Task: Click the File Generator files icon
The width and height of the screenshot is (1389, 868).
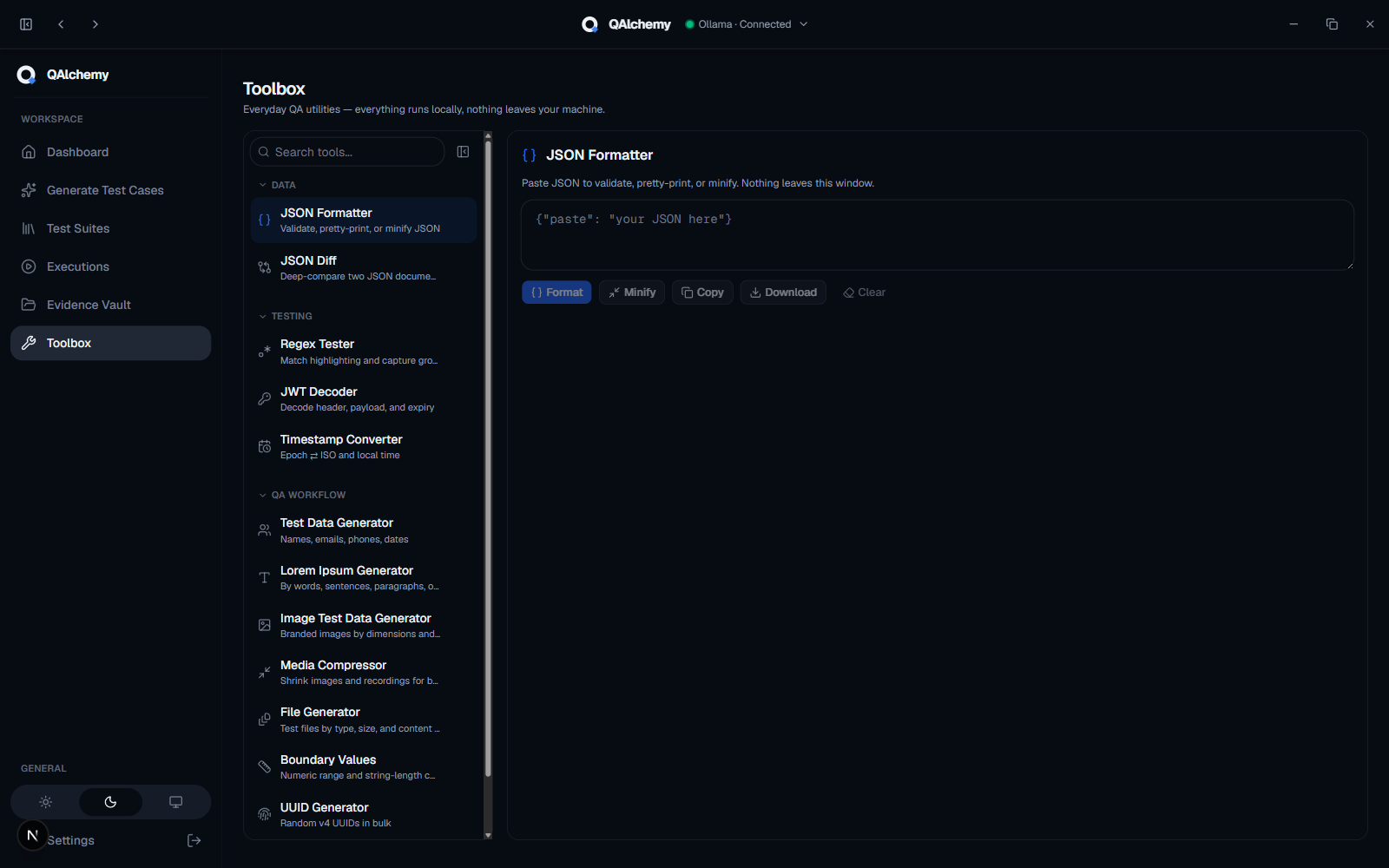Action: coord(265,720)
